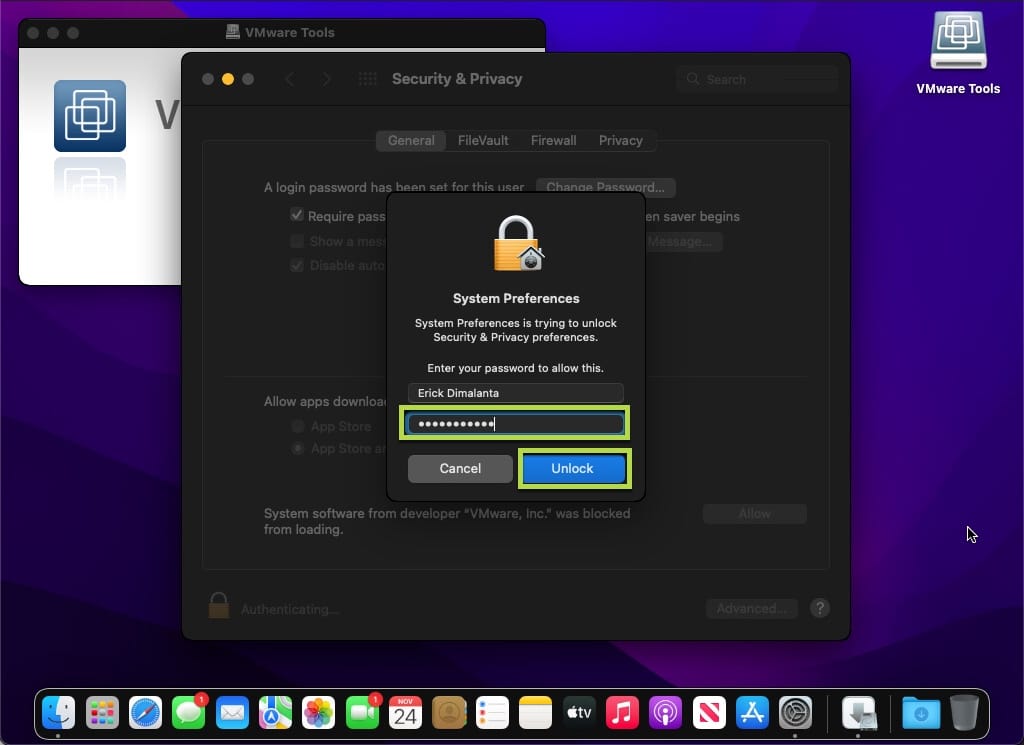Toggle the Disable automatic login checkbox

tap(297, 265)
